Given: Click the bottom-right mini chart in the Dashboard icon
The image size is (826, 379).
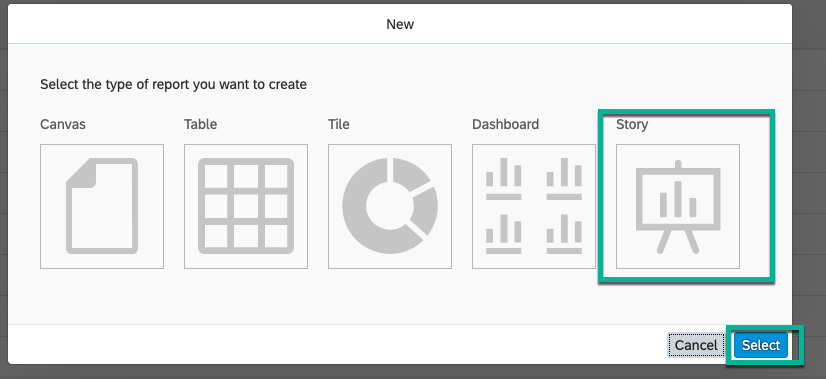Looking at the screenshot, I should [564, 234].
